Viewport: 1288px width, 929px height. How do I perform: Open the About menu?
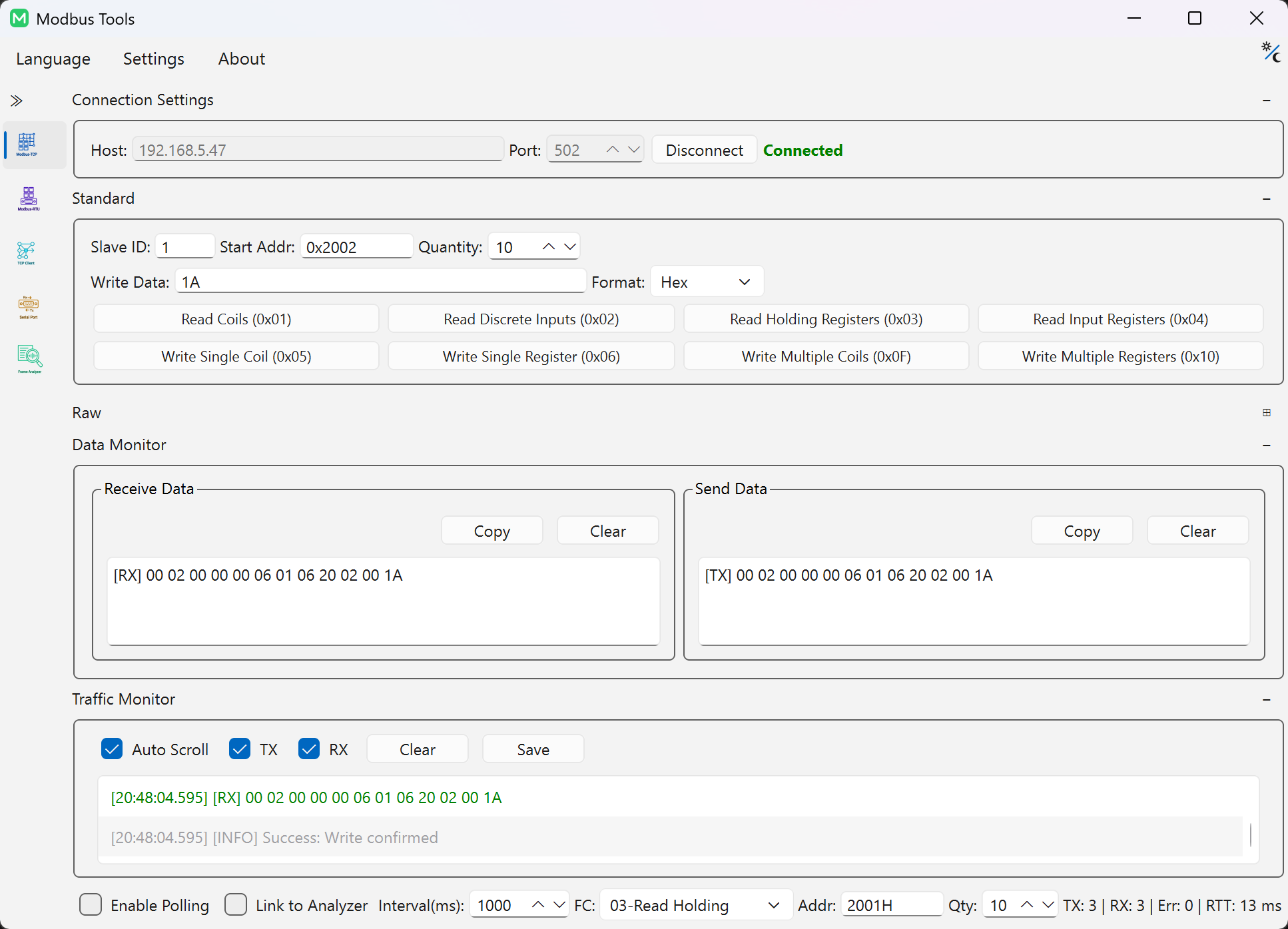pos(242,59)
